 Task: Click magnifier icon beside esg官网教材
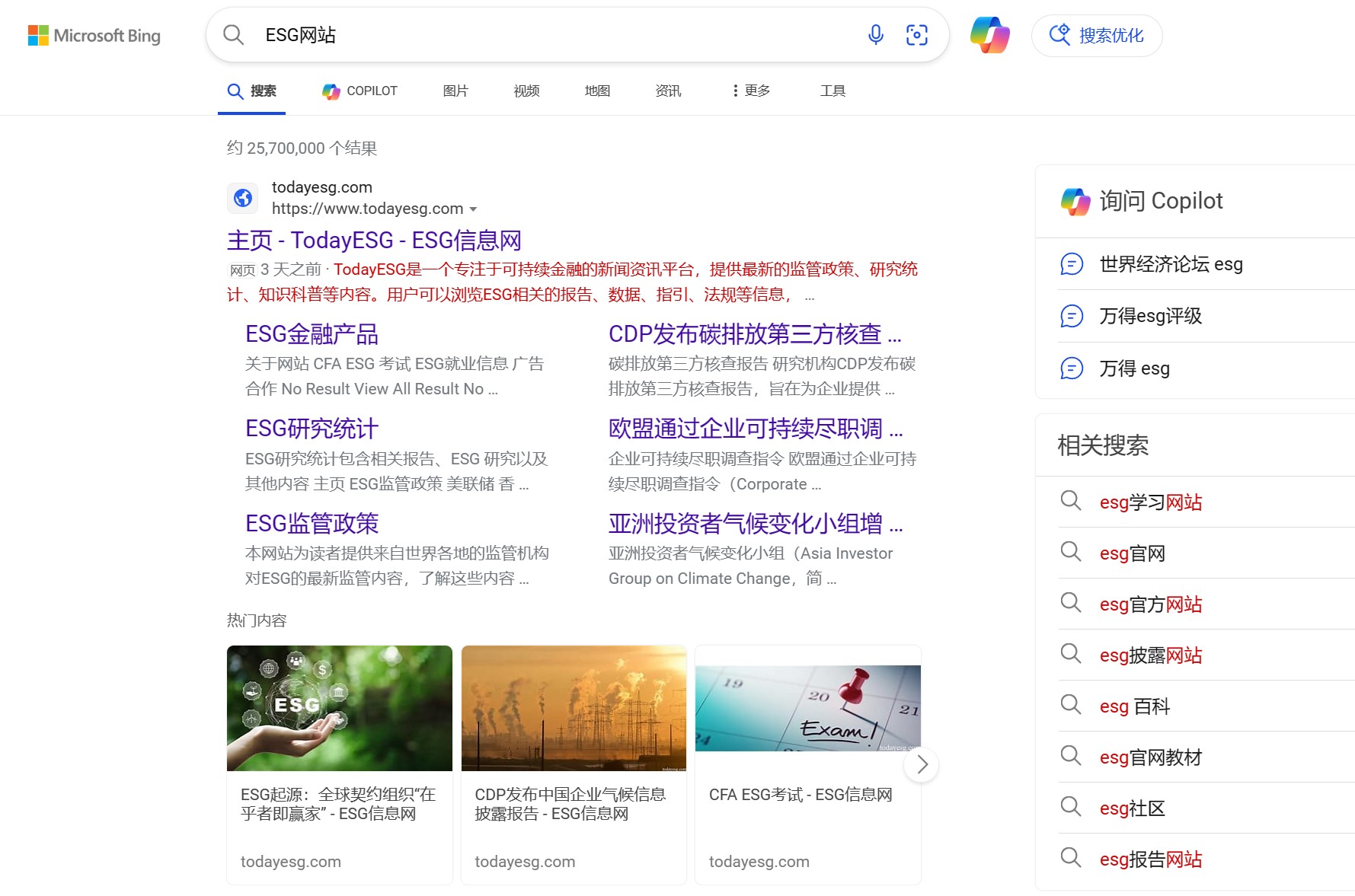tap(1071, 756)
